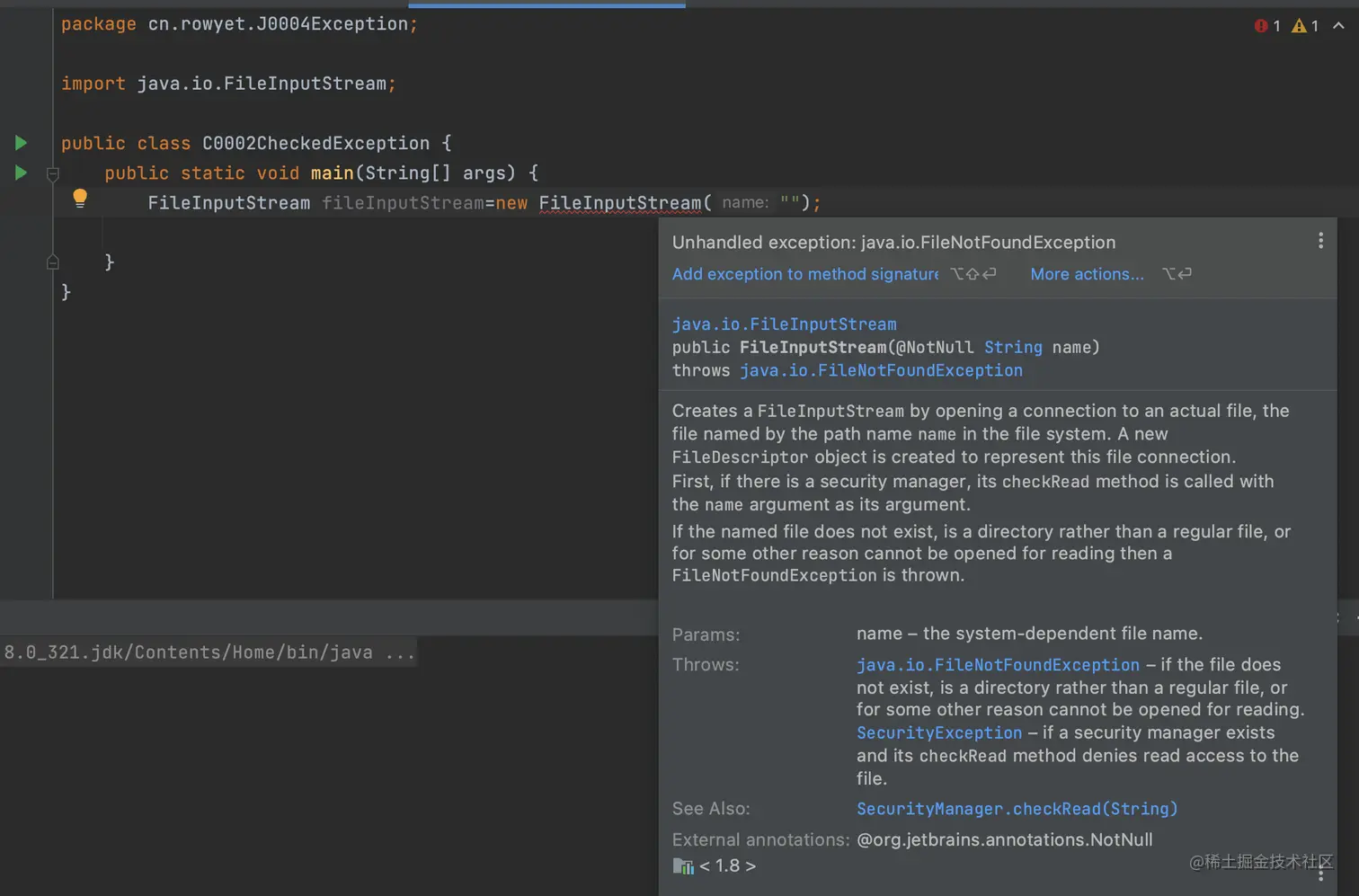The width and height of the screenshot is (1359, 896).
Task: Run the C0002CheckedException class from gutter
Action: (x=21, y=143)
